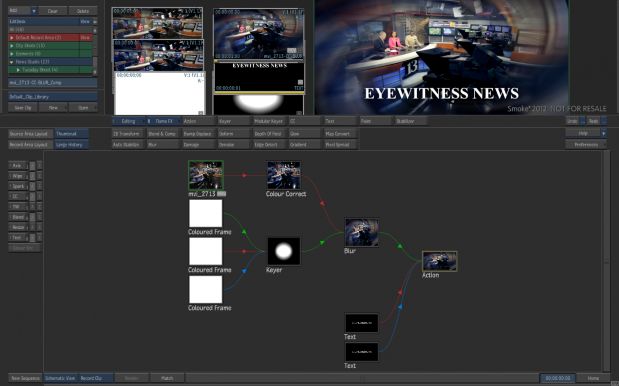619x386 pixels.
Task: Select the mxi_2713 source clip node
Action: 206,175
